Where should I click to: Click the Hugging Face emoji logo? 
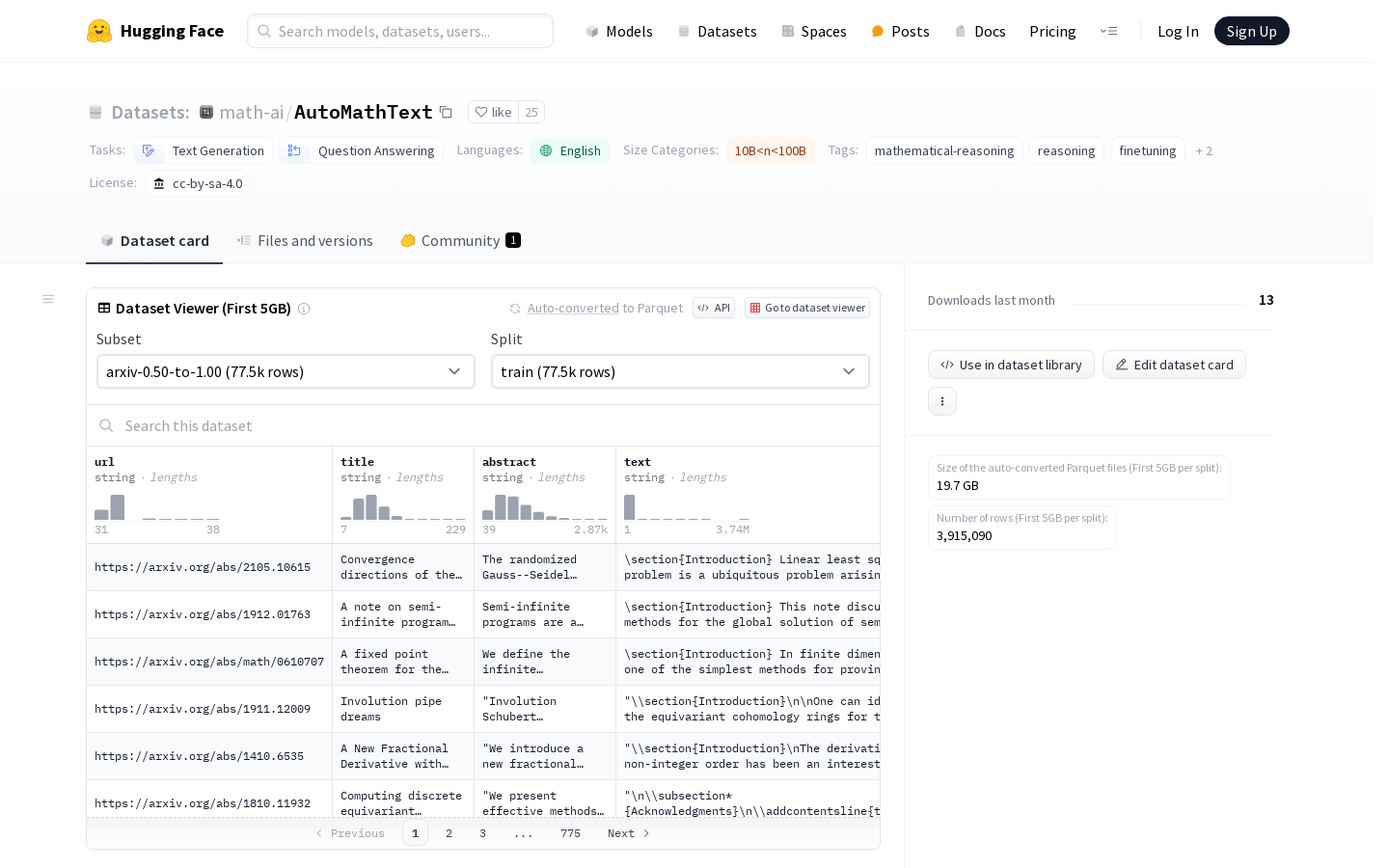pos(99,31)
